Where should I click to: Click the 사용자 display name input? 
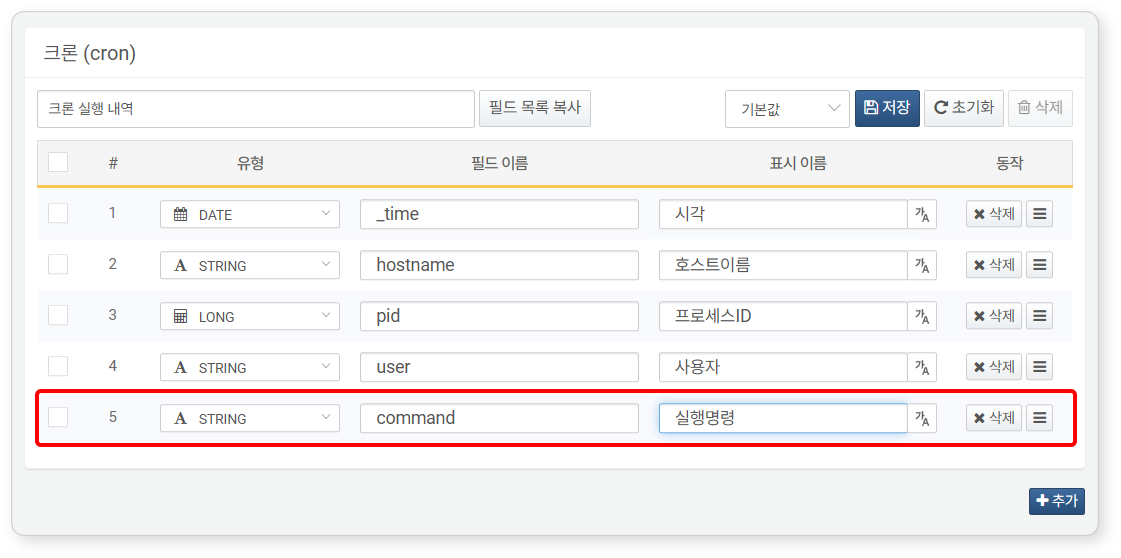tap(783, 368)
